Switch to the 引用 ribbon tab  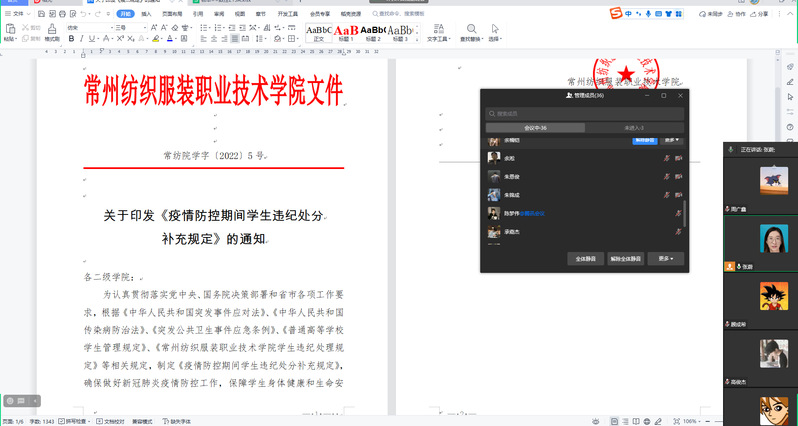[197, 14]
